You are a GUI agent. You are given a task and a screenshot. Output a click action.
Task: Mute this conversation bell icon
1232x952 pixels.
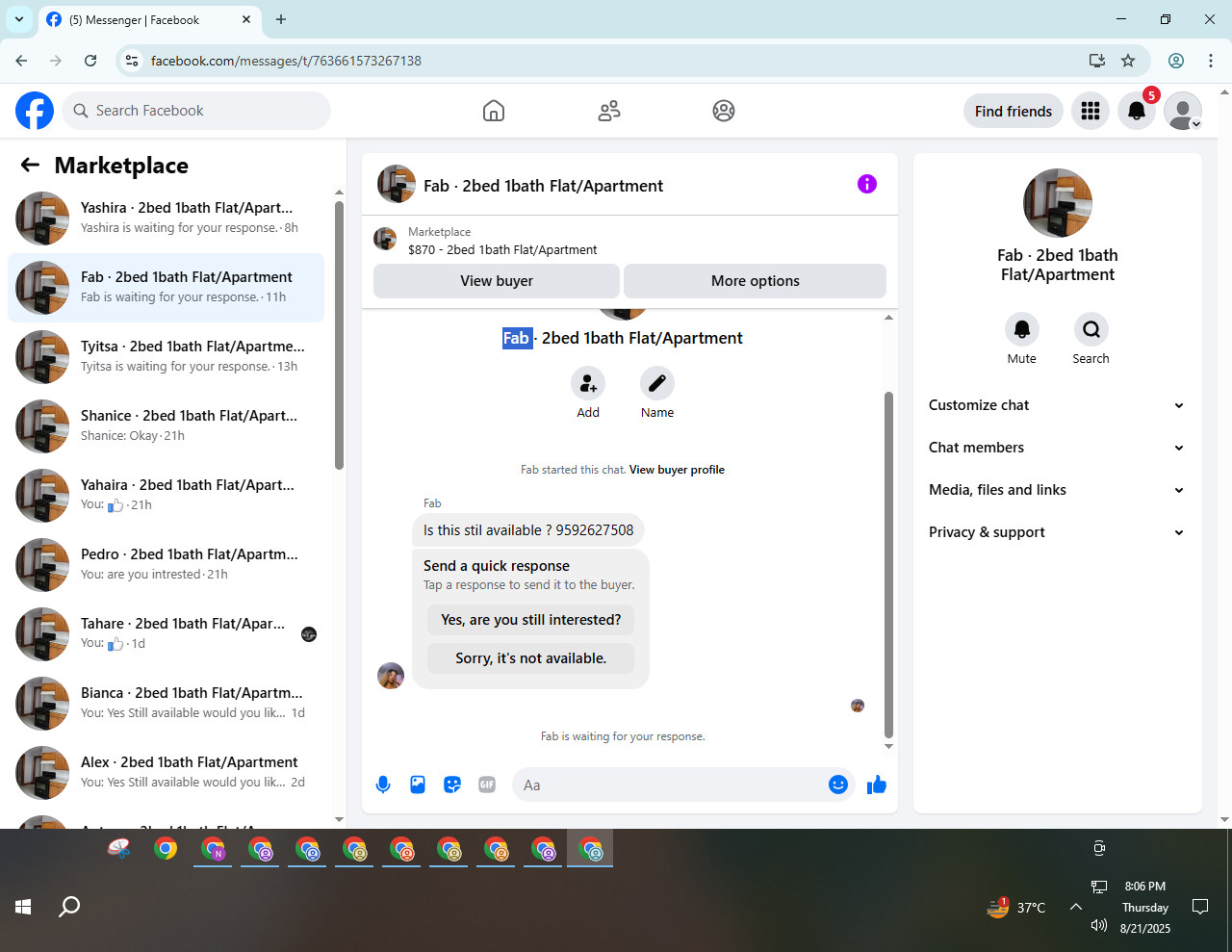point(1022,330)
